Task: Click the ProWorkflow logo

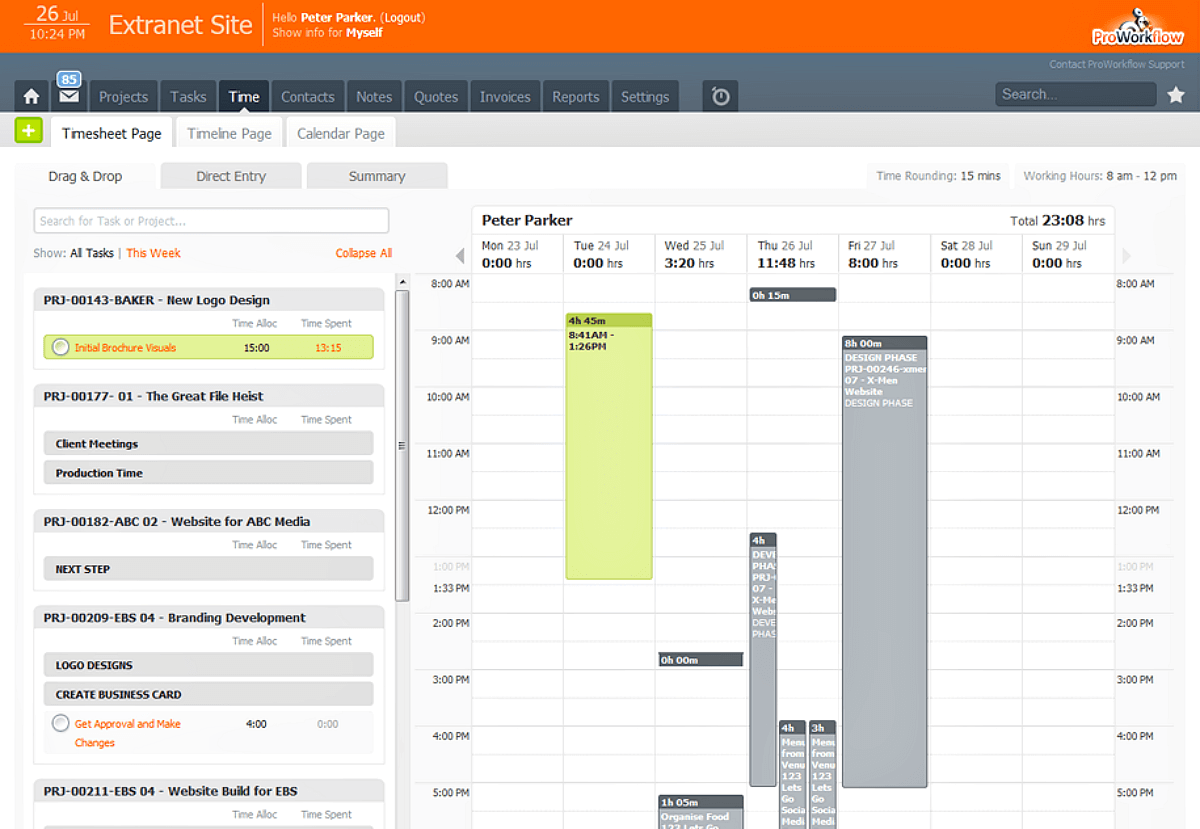Action: click(1138, 27)
